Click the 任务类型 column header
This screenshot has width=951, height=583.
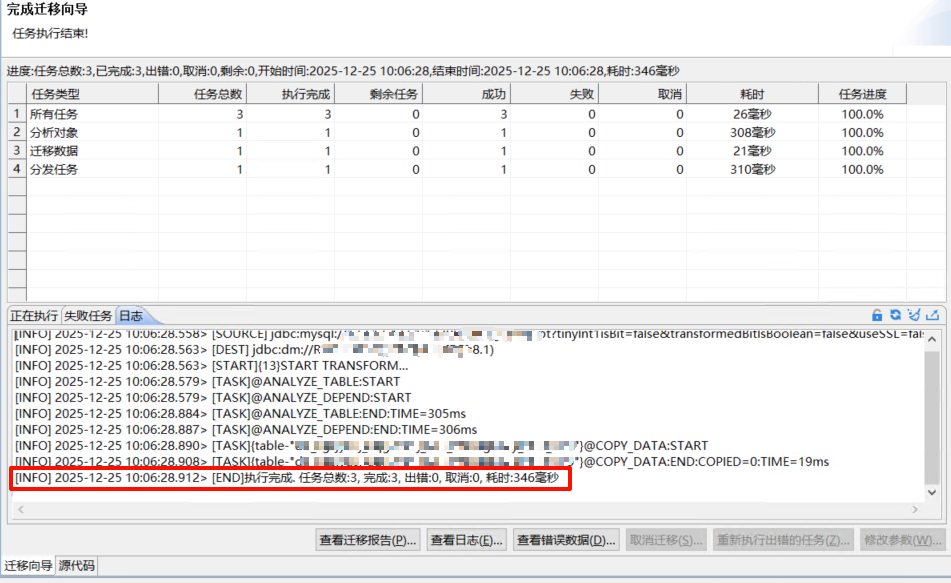click(x=55, y=94)
